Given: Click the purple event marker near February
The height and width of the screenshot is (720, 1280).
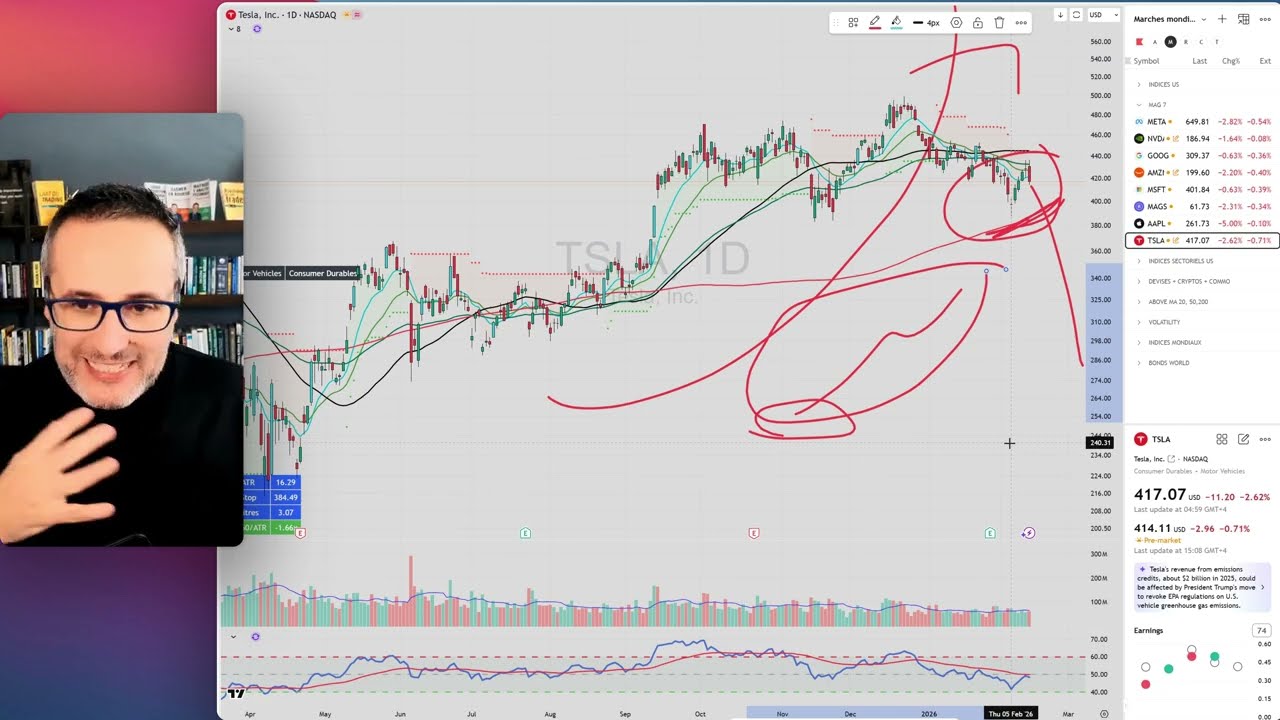Looking at the screenshot, I should point(1028,533).
